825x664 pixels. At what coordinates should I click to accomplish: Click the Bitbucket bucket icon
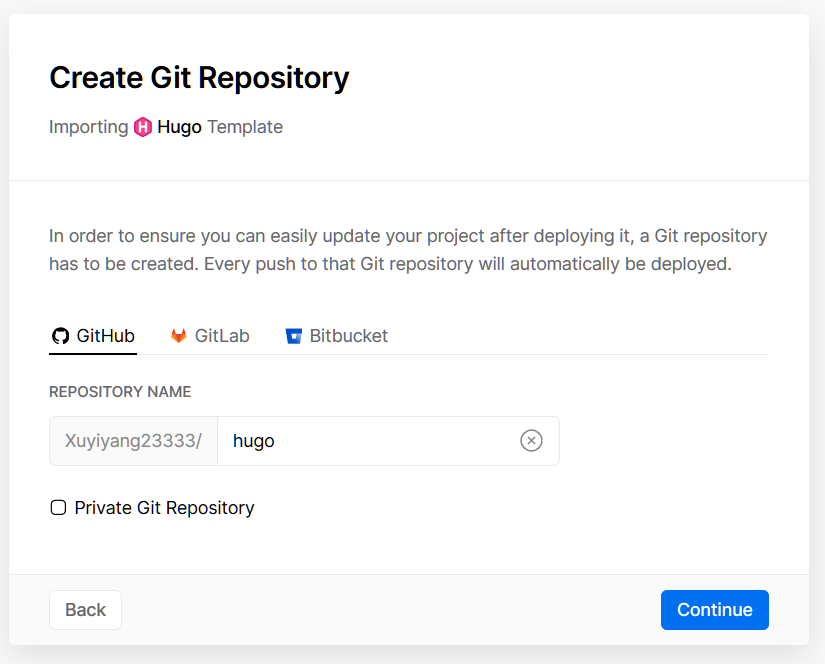tap(293, 336)
